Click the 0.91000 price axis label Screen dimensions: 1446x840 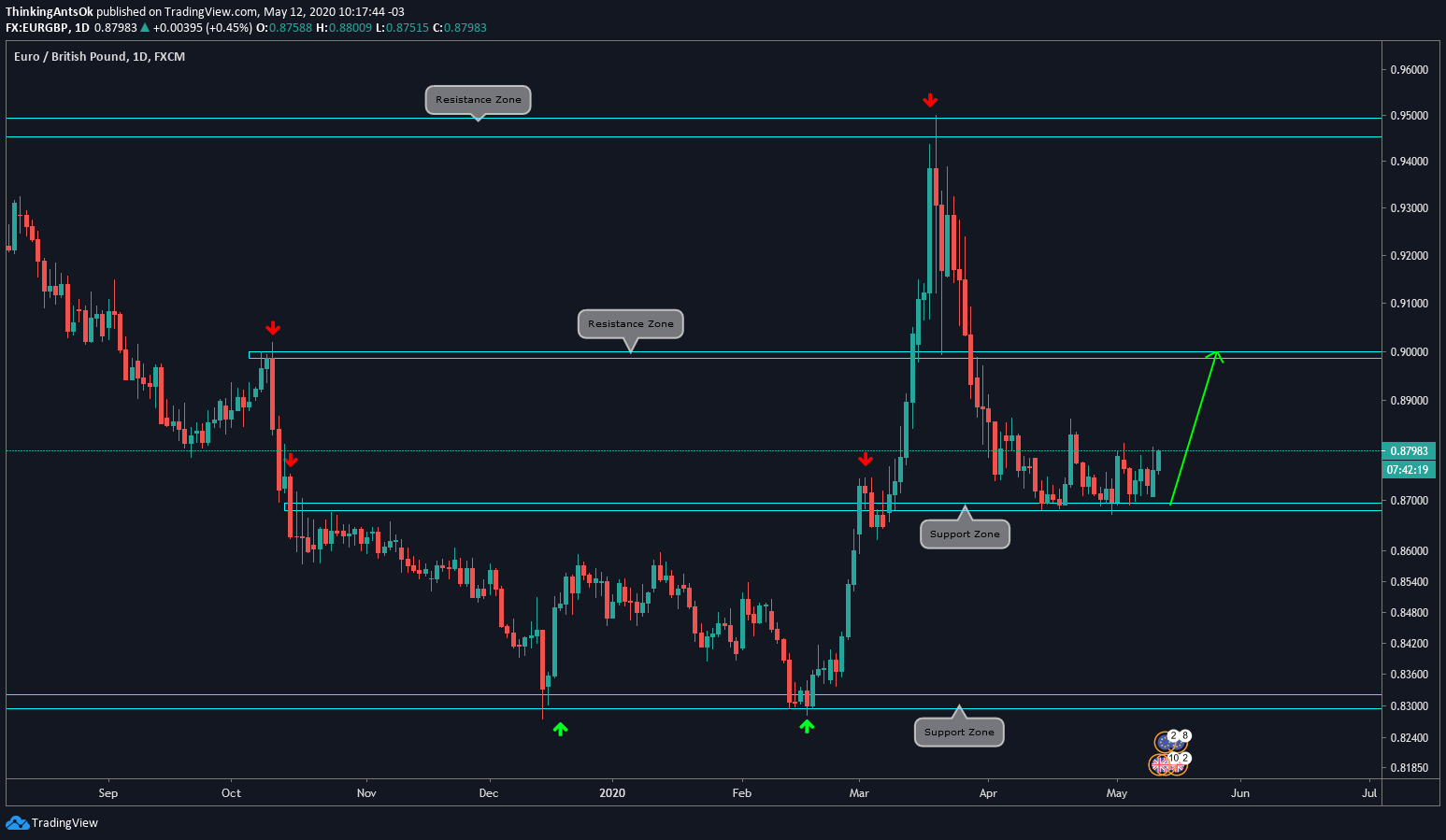point(1409,304)
